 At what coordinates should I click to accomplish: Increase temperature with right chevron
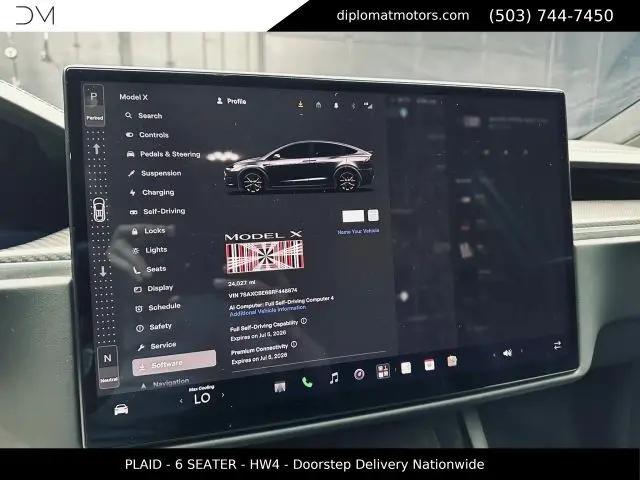coord(223,395)
